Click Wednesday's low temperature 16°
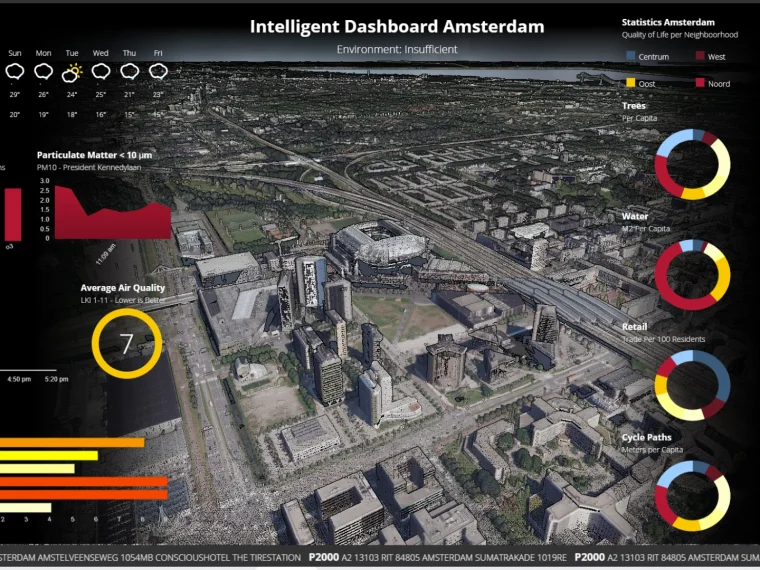The width and height of the screenshot is (760, 570). pyautogui.click(x=100, y=115)
